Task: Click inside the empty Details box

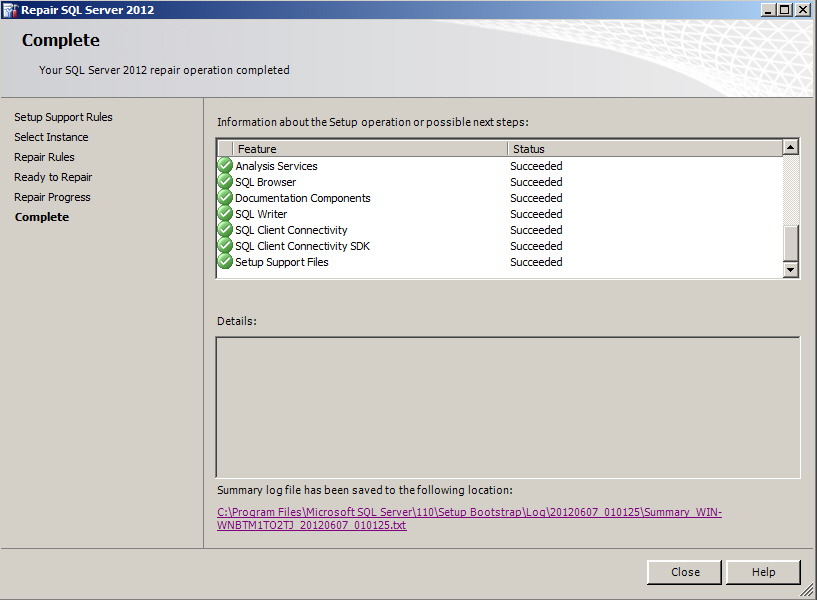Action: [x=508, y=407]
